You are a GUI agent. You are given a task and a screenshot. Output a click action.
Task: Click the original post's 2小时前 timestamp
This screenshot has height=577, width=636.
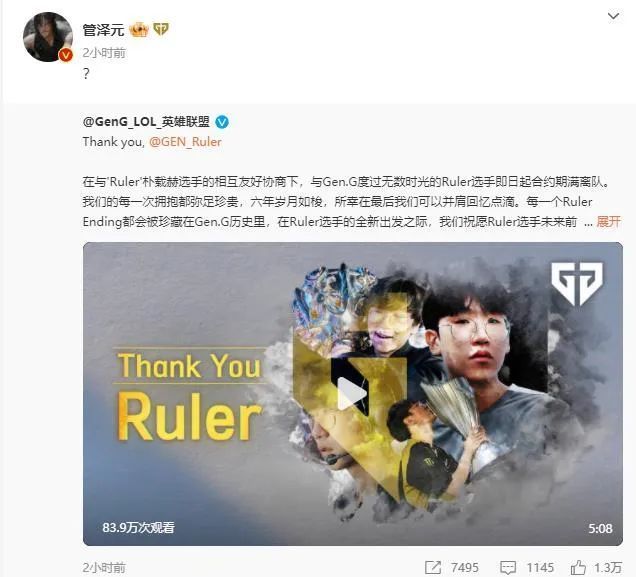point(104,567)
